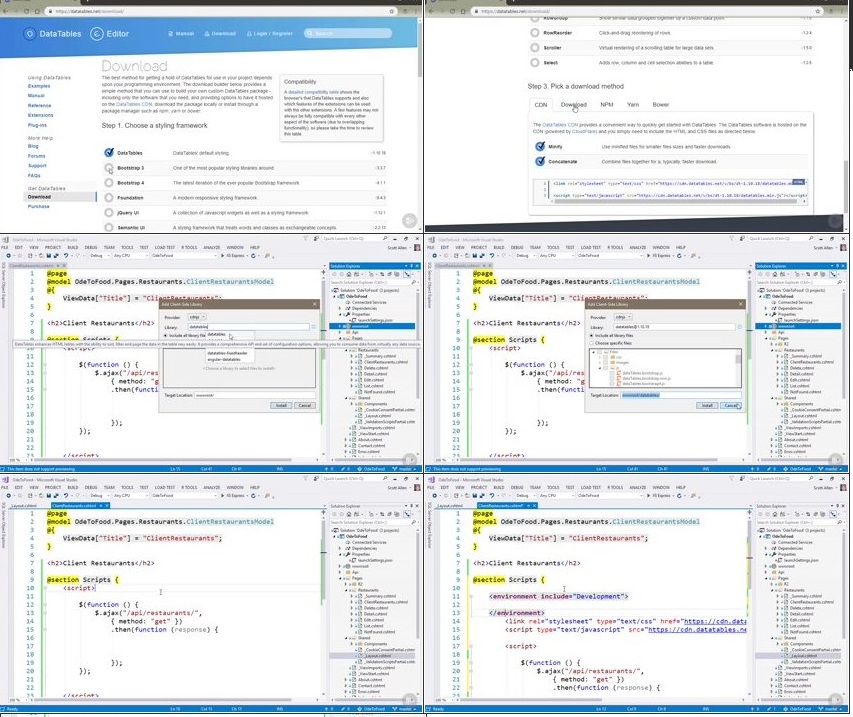Click Cancel in the dialog showing datatables@1.10.18

(731, 406)
